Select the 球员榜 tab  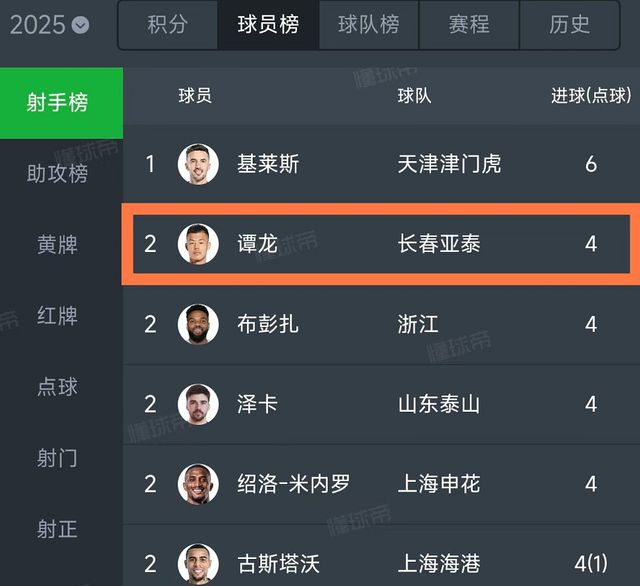click(x=268, y=25)
